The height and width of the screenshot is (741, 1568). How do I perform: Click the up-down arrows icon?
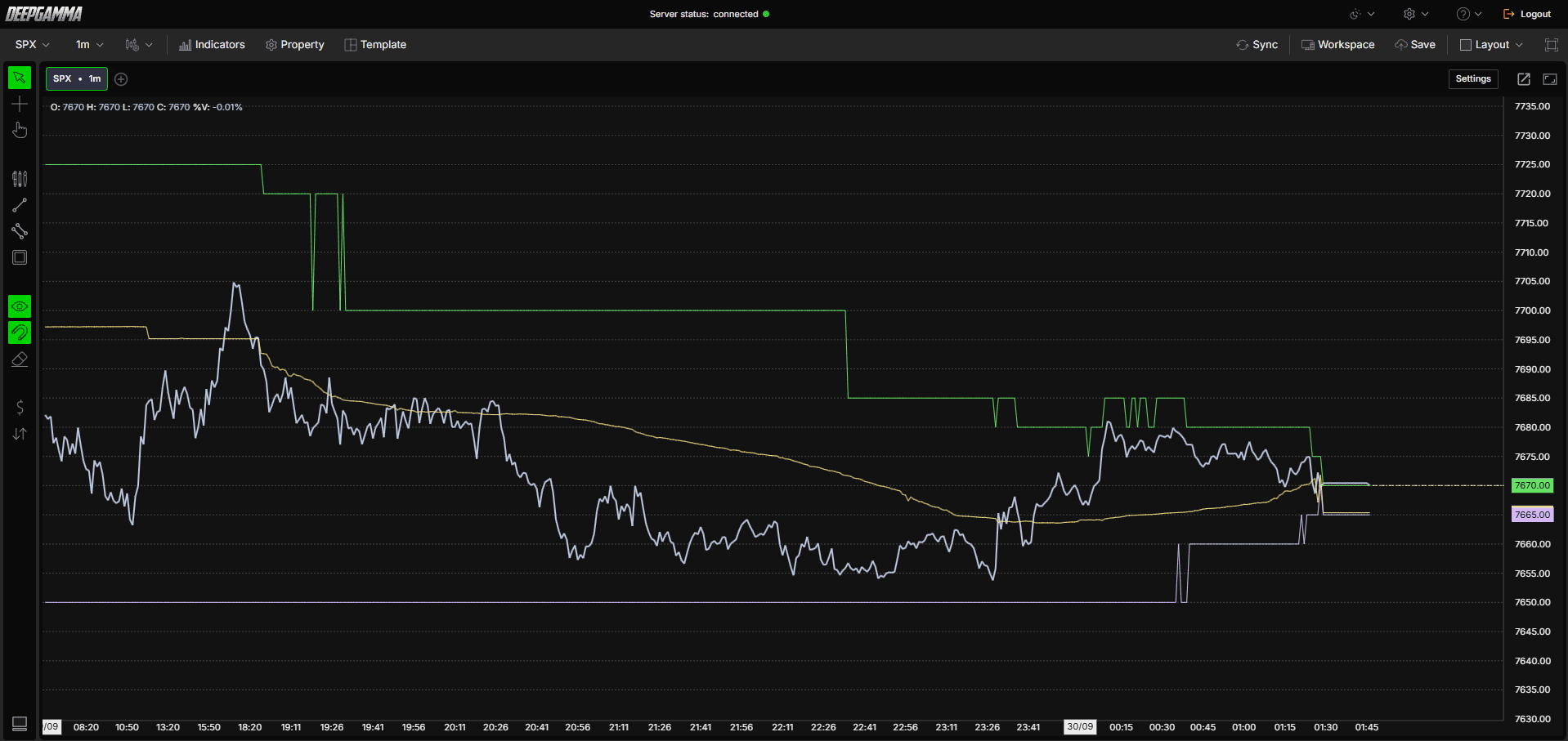[20, 434]
